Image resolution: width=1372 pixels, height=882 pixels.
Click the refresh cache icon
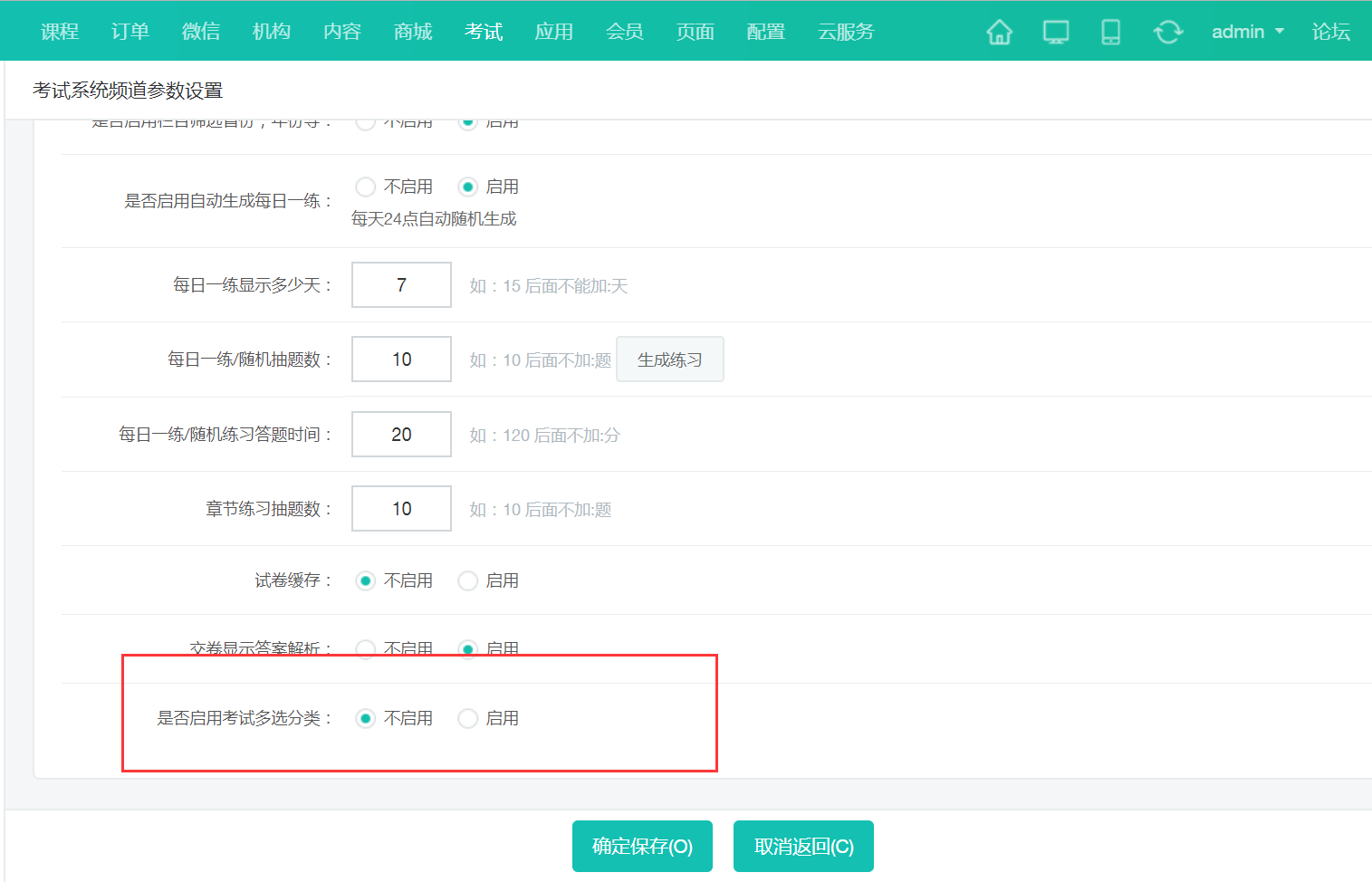[x=1167, y=31]
